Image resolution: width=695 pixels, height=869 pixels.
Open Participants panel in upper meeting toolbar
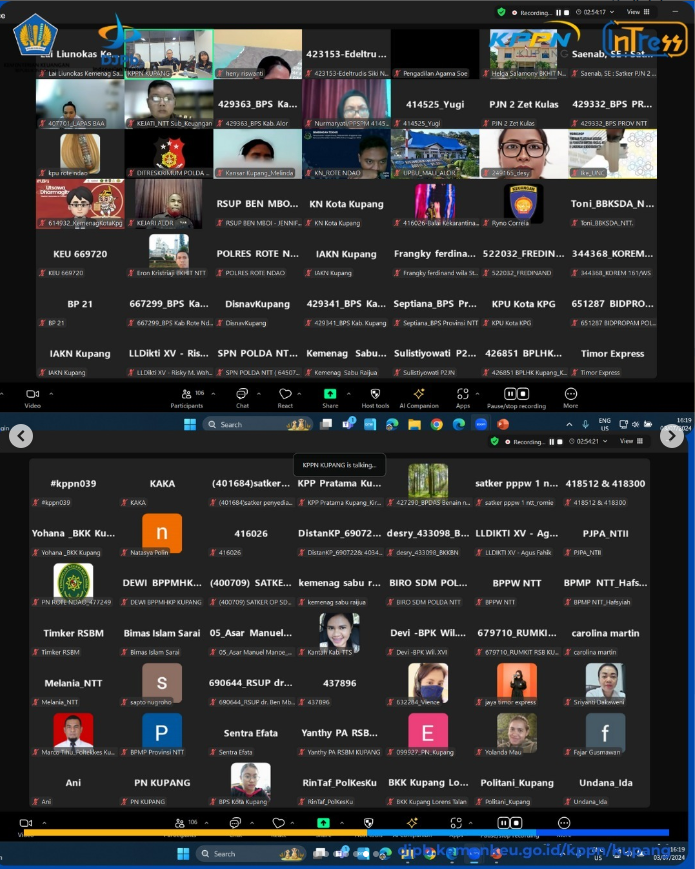(x=186, y=397)
